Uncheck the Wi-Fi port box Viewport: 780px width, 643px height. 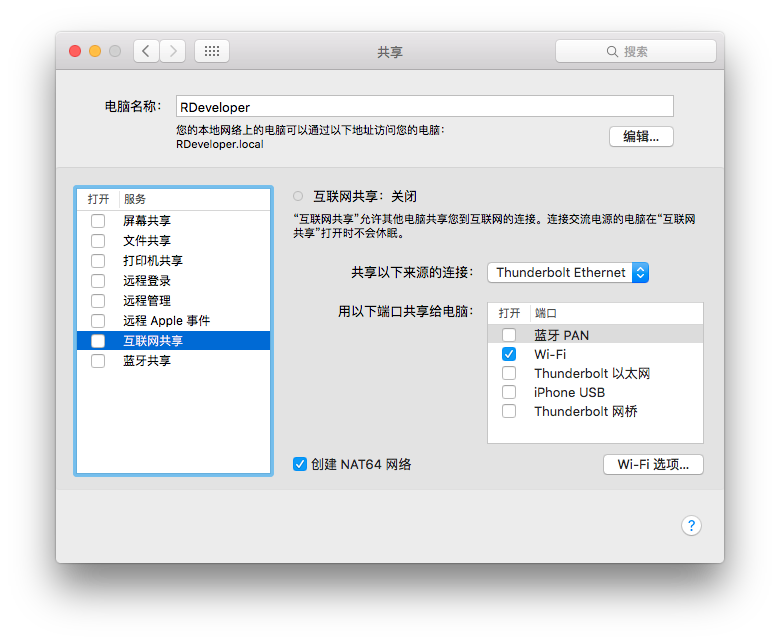pos(509,354)
